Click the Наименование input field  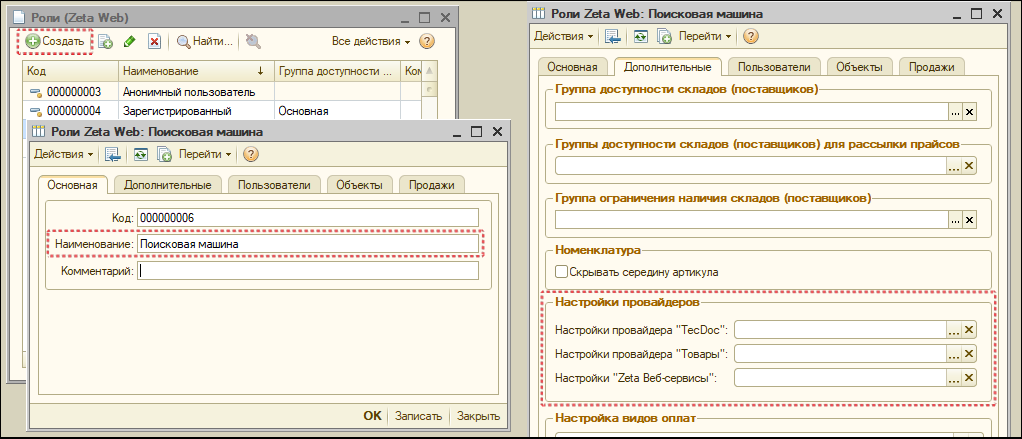[x=308, y=244]
